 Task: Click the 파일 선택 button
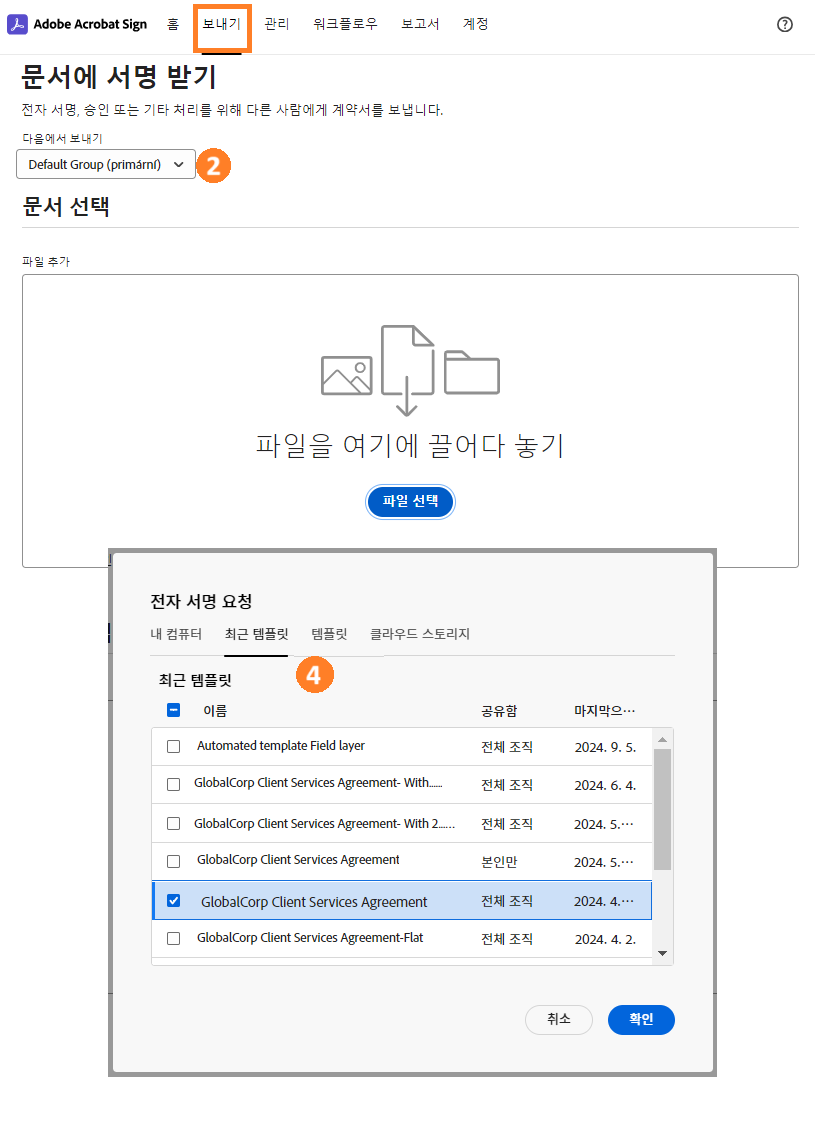click(410, 501)
